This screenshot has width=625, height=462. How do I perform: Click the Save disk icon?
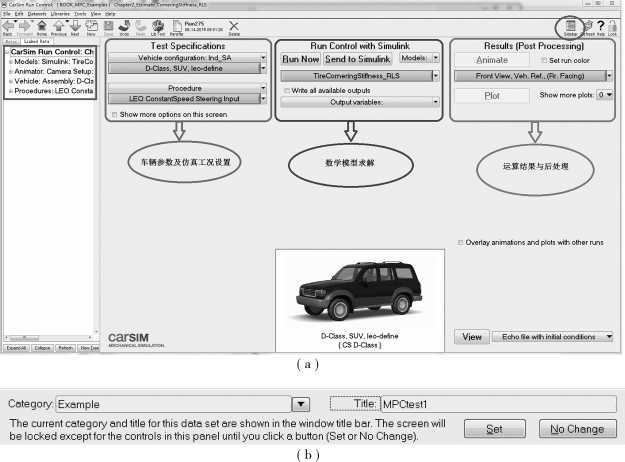click(108, 26)
